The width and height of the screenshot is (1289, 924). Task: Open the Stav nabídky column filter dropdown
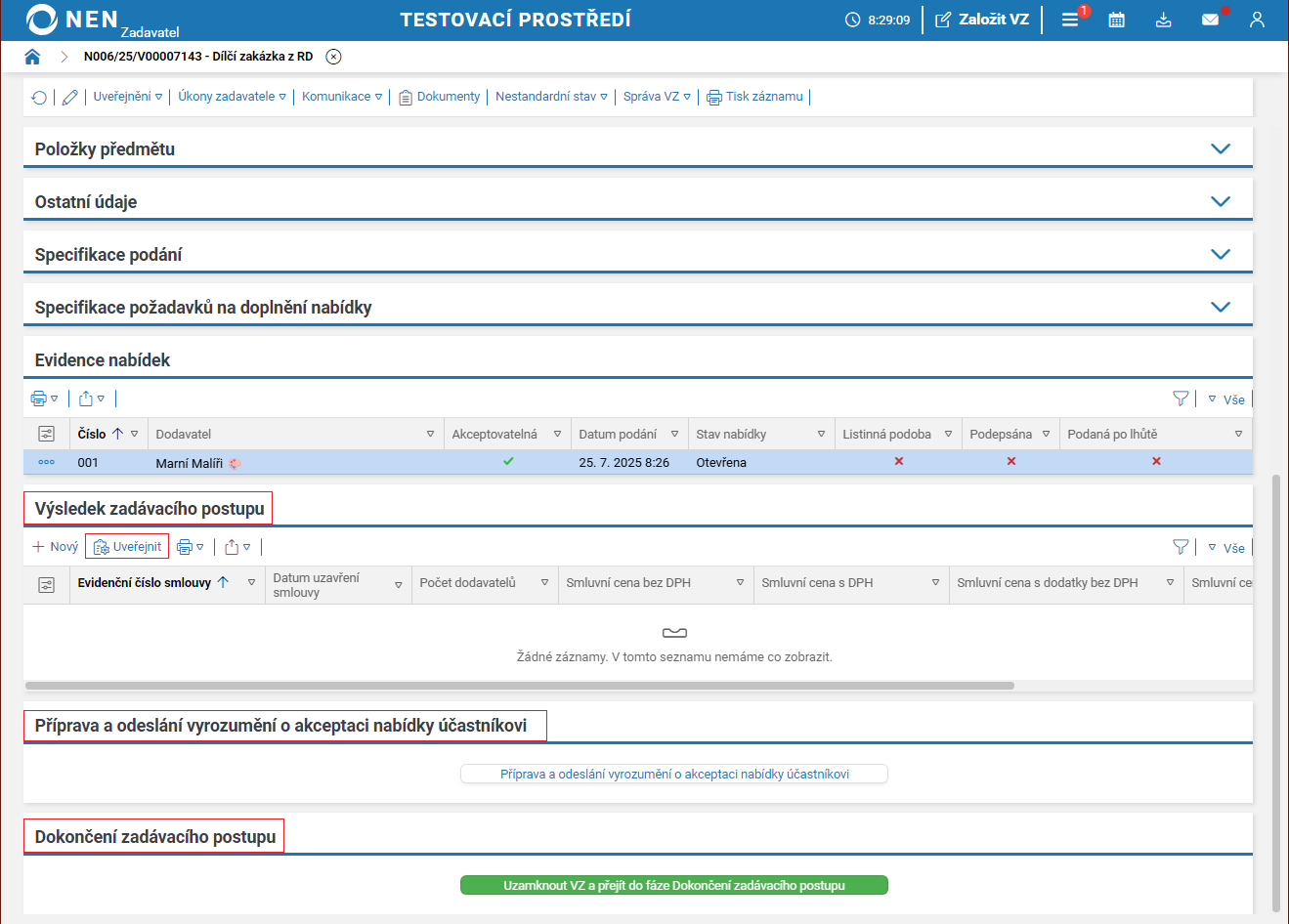click(821, 434)
